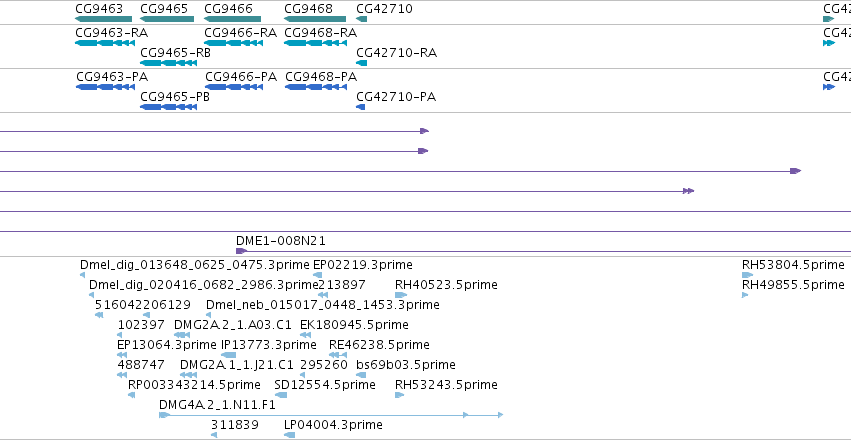The width and height of the screenshot is (851, 440).
Task: Click the CG9465-RB transcript label
Action: 175,53
